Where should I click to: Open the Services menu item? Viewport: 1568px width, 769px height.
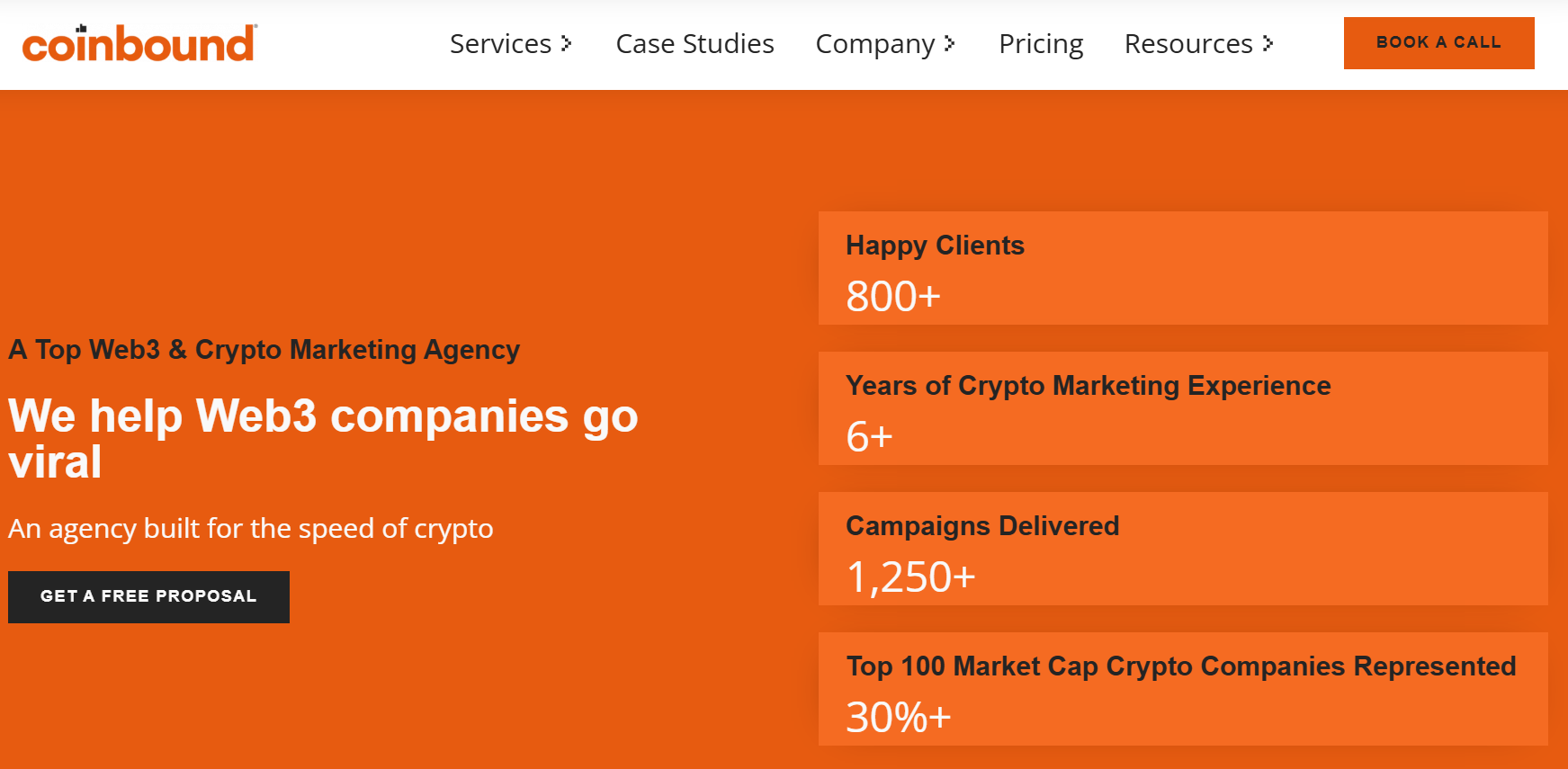[500, 43]
